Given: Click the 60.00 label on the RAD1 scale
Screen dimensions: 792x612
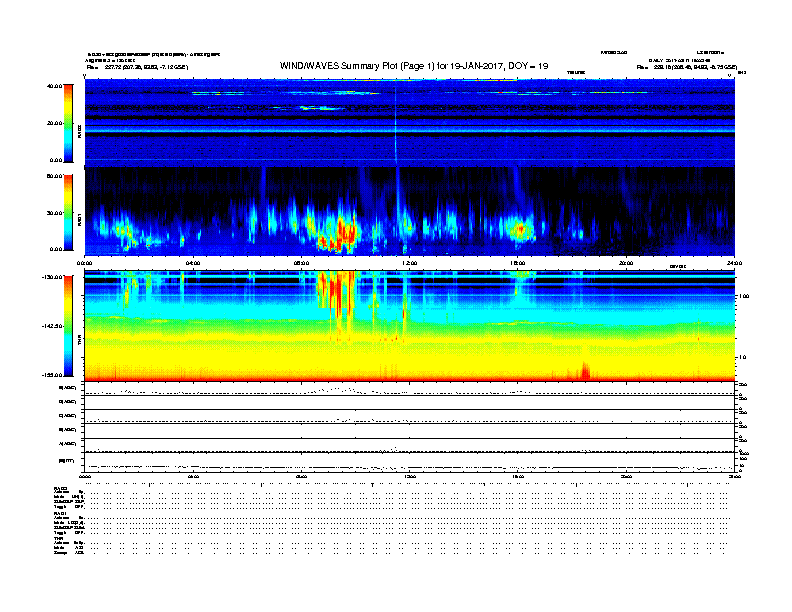Looking at the screenshot, I should [54, 176].
